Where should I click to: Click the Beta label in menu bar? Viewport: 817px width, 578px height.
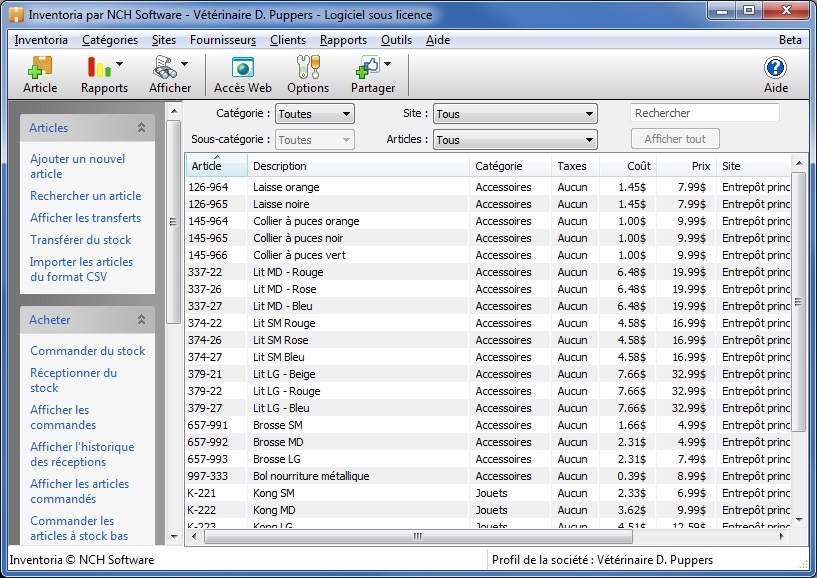pyautogui.click(x=790, y=40)
